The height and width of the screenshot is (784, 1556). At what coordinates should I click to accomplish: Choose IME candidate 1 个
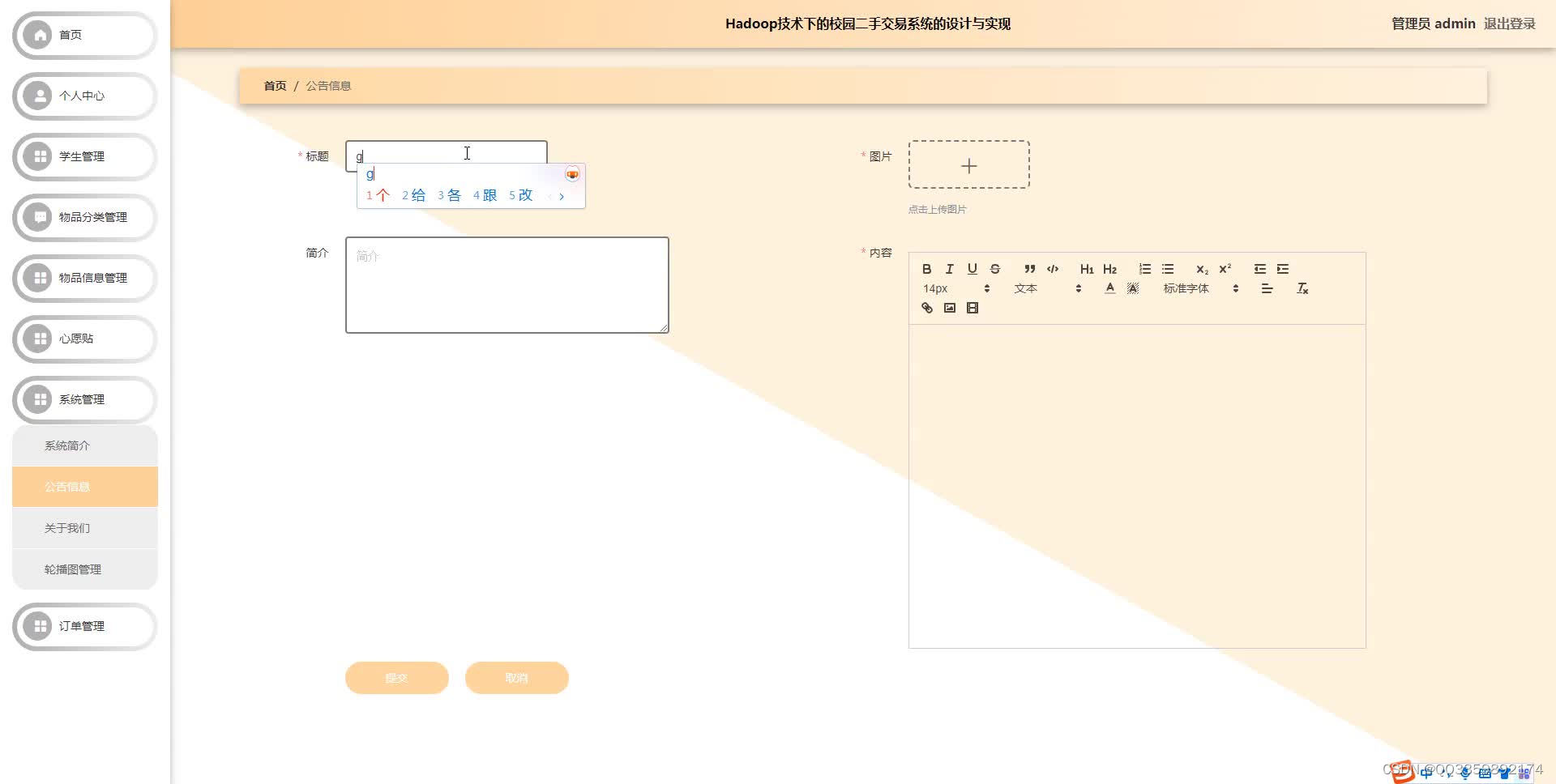point(378,195)
